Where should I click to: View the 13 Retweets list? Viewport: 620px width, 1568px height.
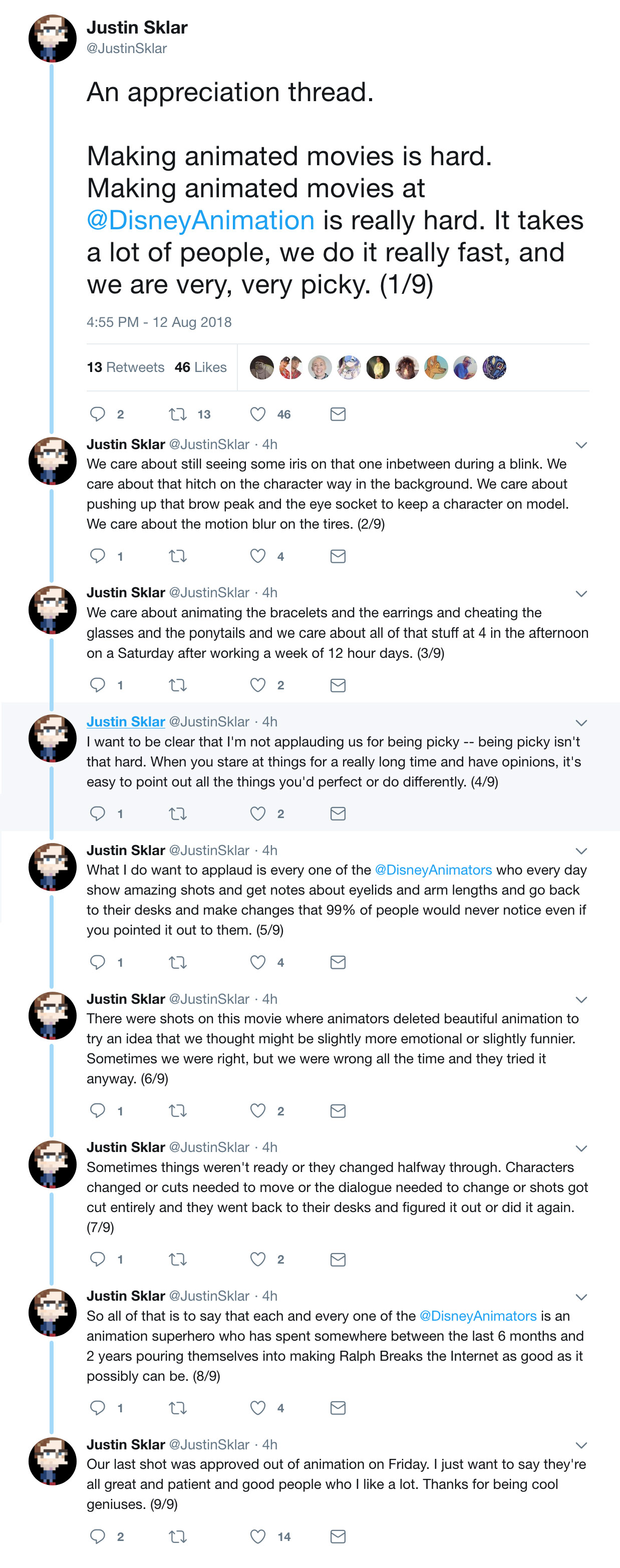126,367
